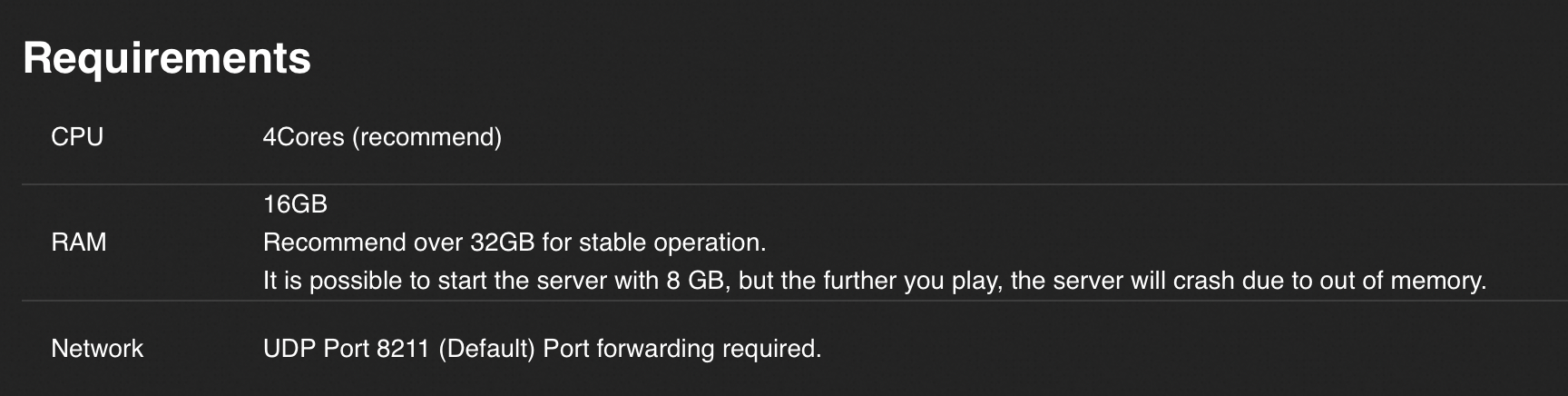Click the word (recommend) in CPU row

pos(426,137)
